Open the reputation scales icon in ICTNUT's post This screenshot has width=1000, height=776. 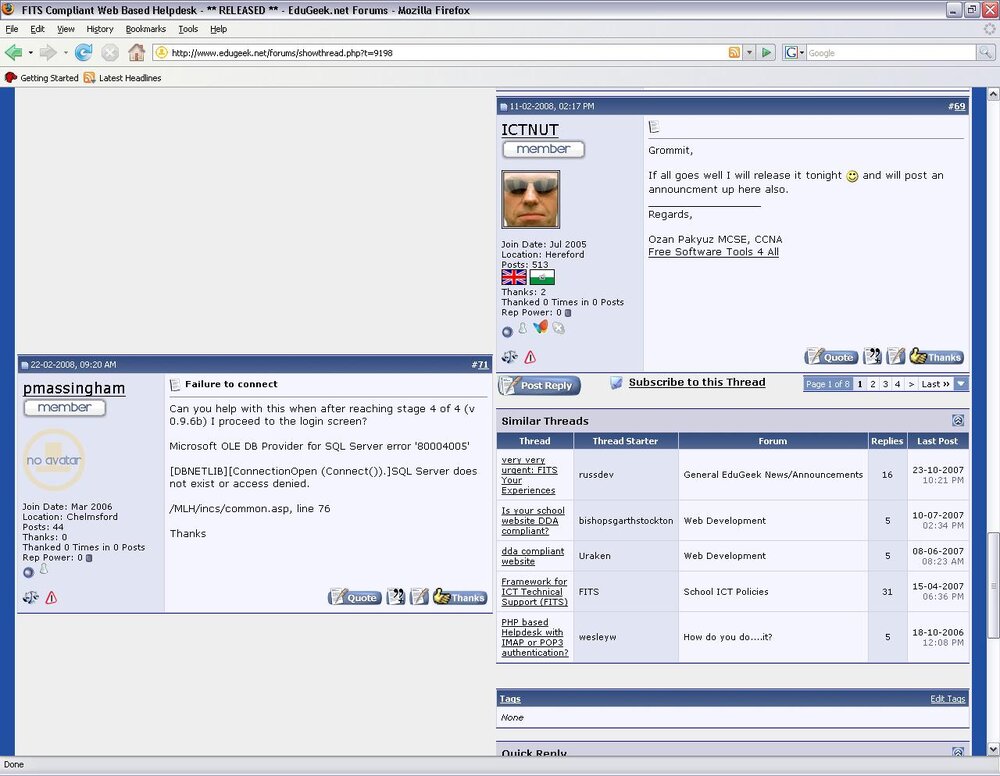click(x=509, y=357)
